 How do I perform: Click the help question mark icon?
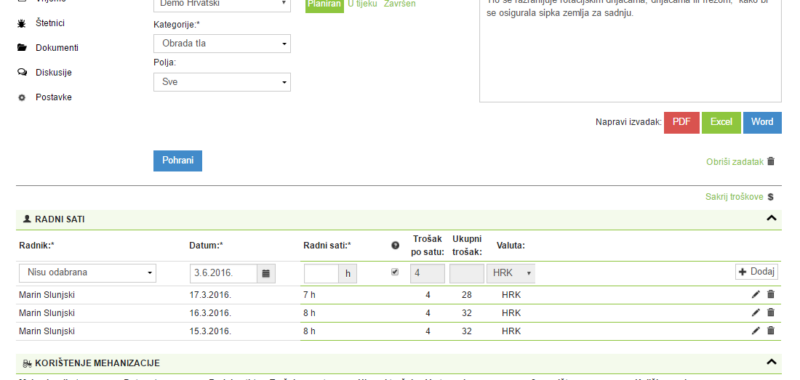[395, 245]
